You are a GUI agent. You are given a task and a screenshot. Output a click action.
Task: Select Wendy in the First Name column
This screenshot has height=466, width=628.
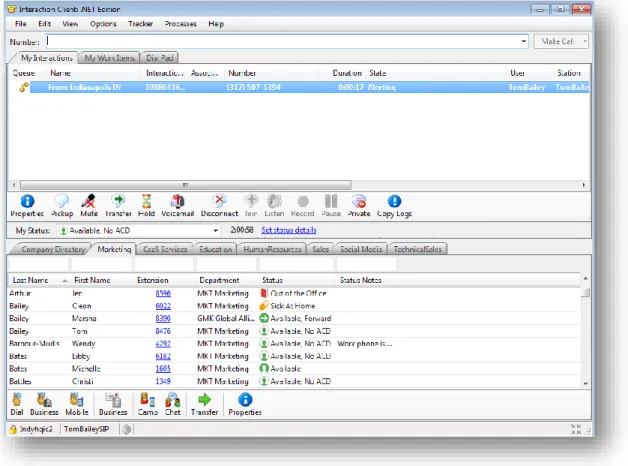83,344
